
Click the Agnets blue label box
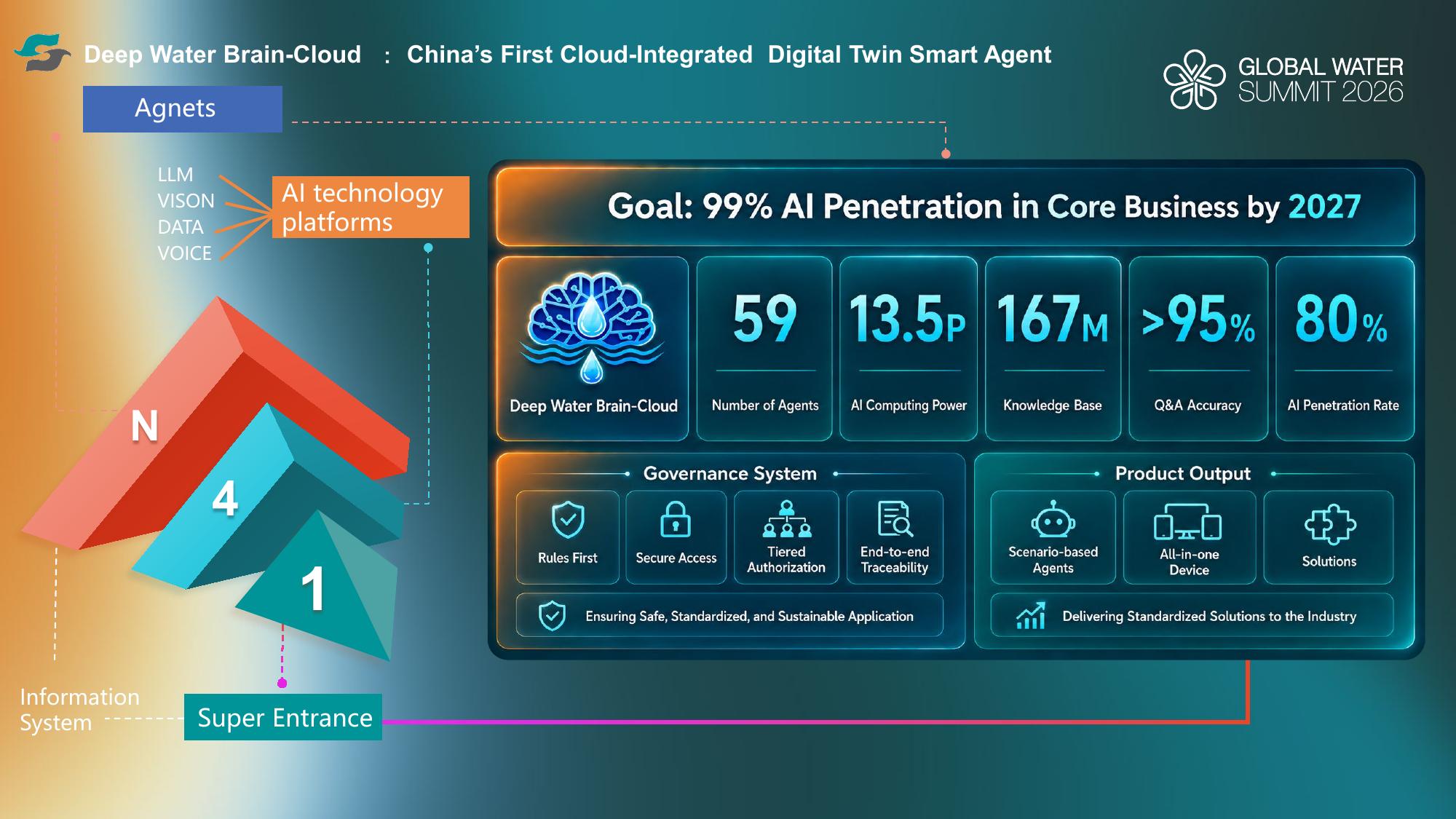point(183,109)
